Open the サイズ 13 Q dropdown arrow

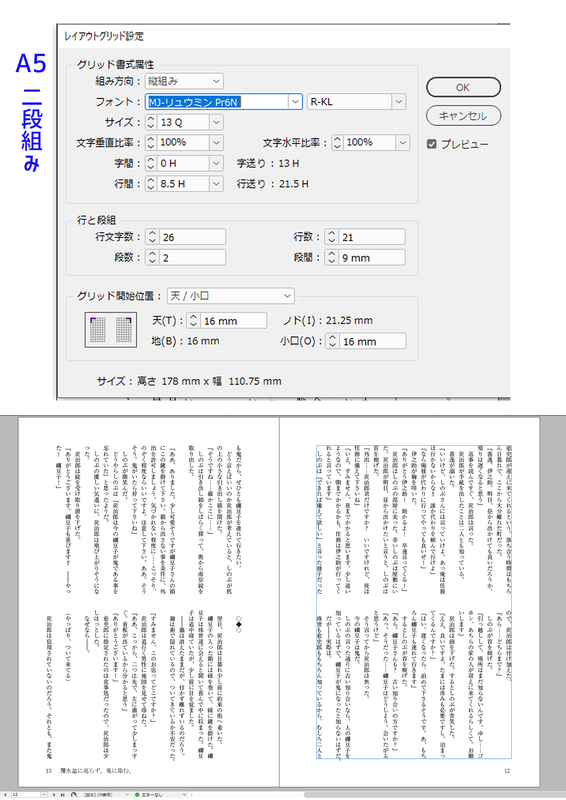pyautogui.click(x=216, y=122)
